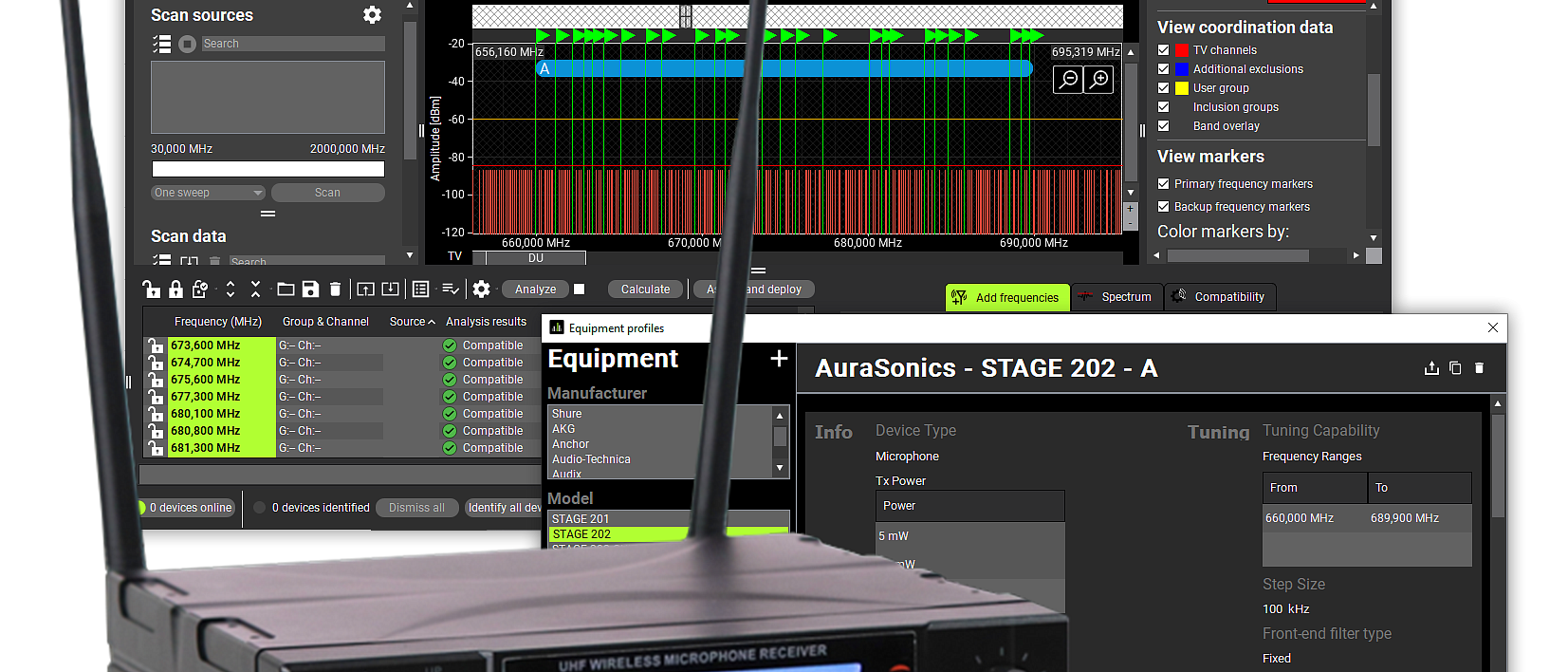Switch to Add frequencies tab
Viewport: 1568px width, 672px height.
click(x=1007, y=298)
